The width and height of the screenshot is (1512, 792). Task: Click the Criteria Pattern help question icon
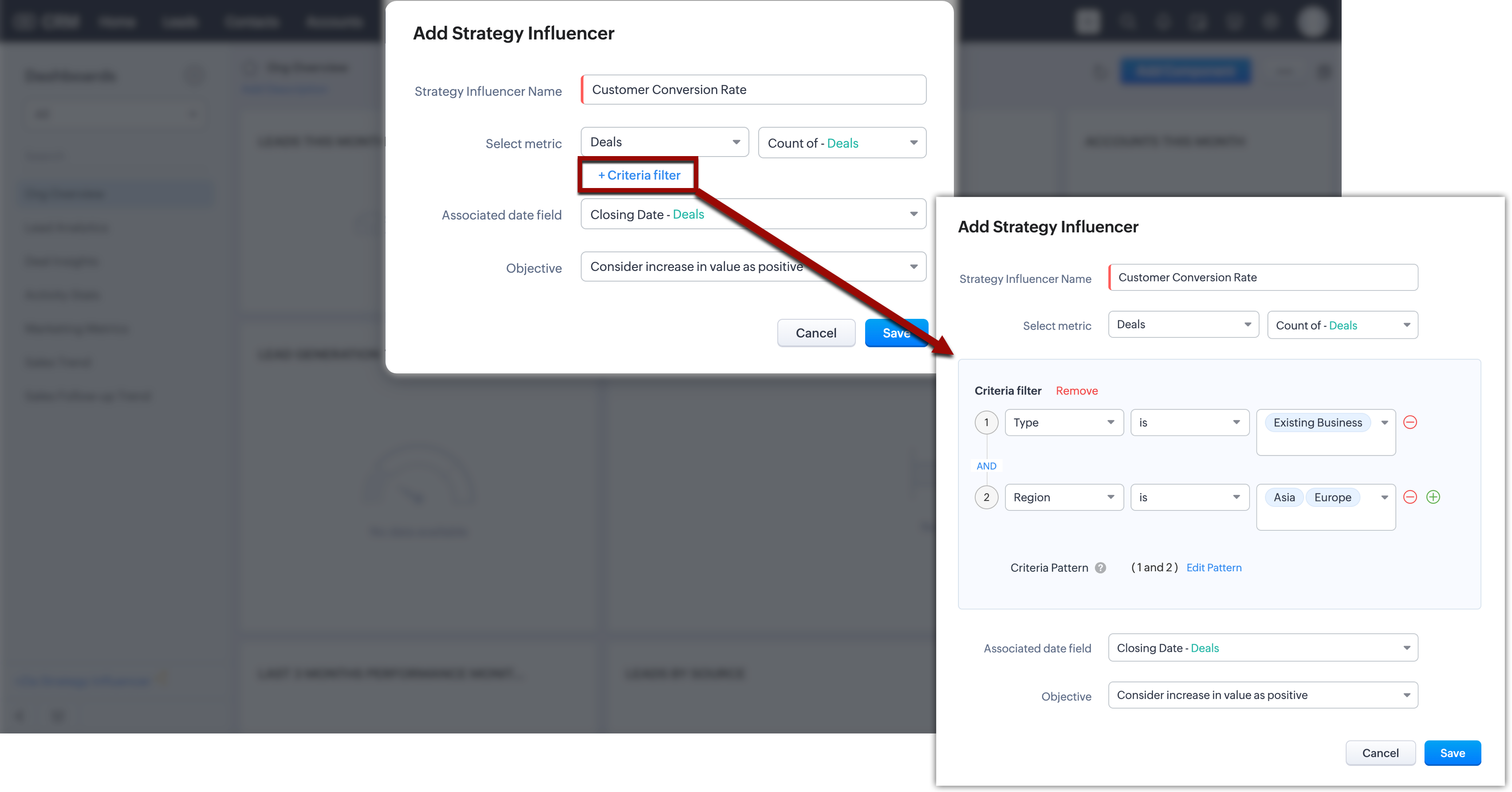(1101, 568)
